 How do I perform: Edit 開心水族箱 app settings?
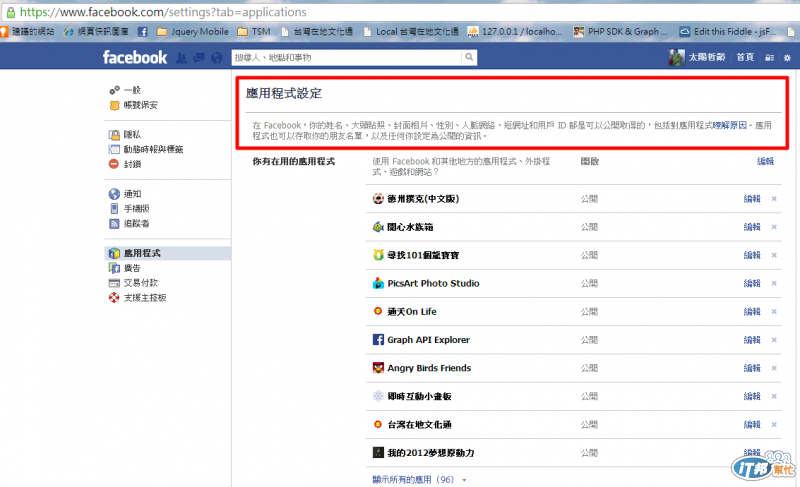[x=752, y=227]
